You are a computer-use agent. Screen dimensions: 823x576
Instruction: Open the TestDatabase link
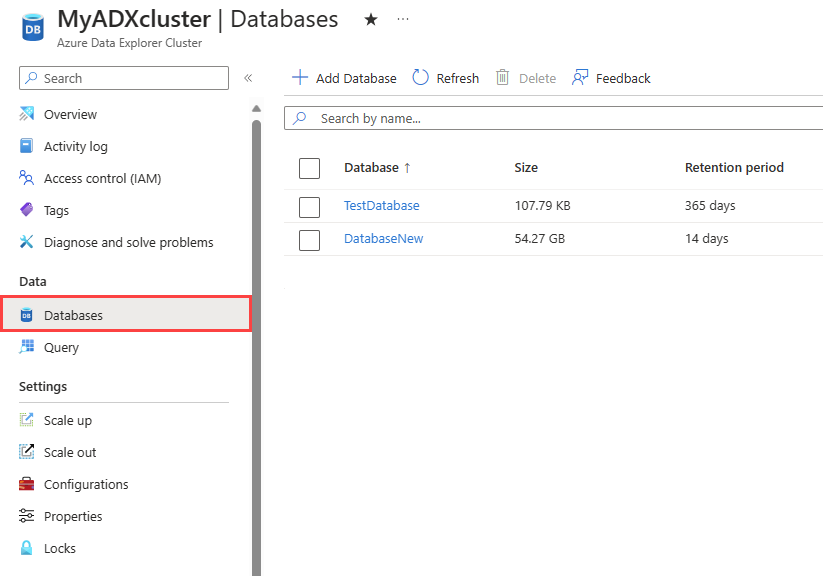381,204
